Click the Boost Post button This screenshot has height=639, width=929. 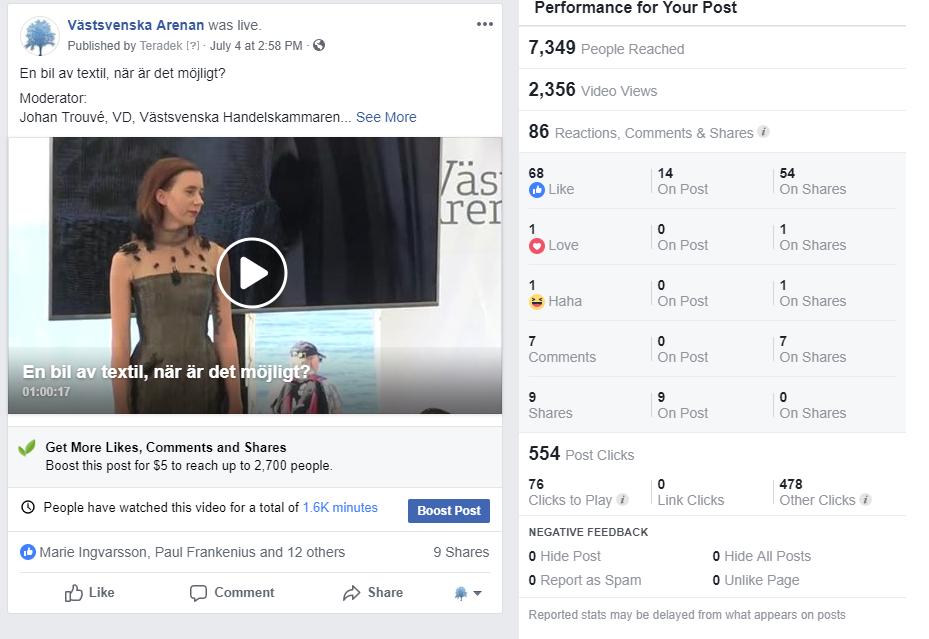pyautogui.click(x=449, y=510)
